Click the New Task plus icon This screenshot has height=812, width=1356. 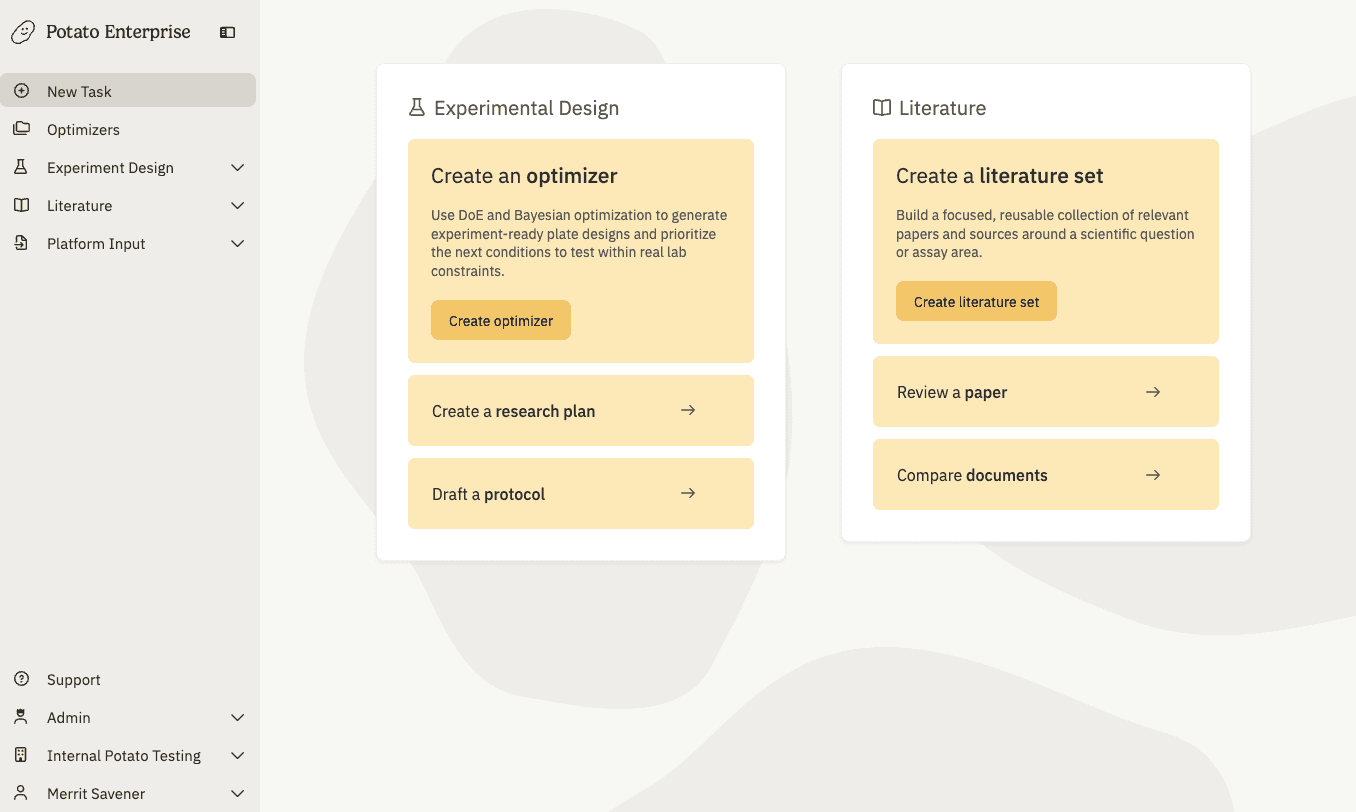pyautogui.click(x=21, y=91)
